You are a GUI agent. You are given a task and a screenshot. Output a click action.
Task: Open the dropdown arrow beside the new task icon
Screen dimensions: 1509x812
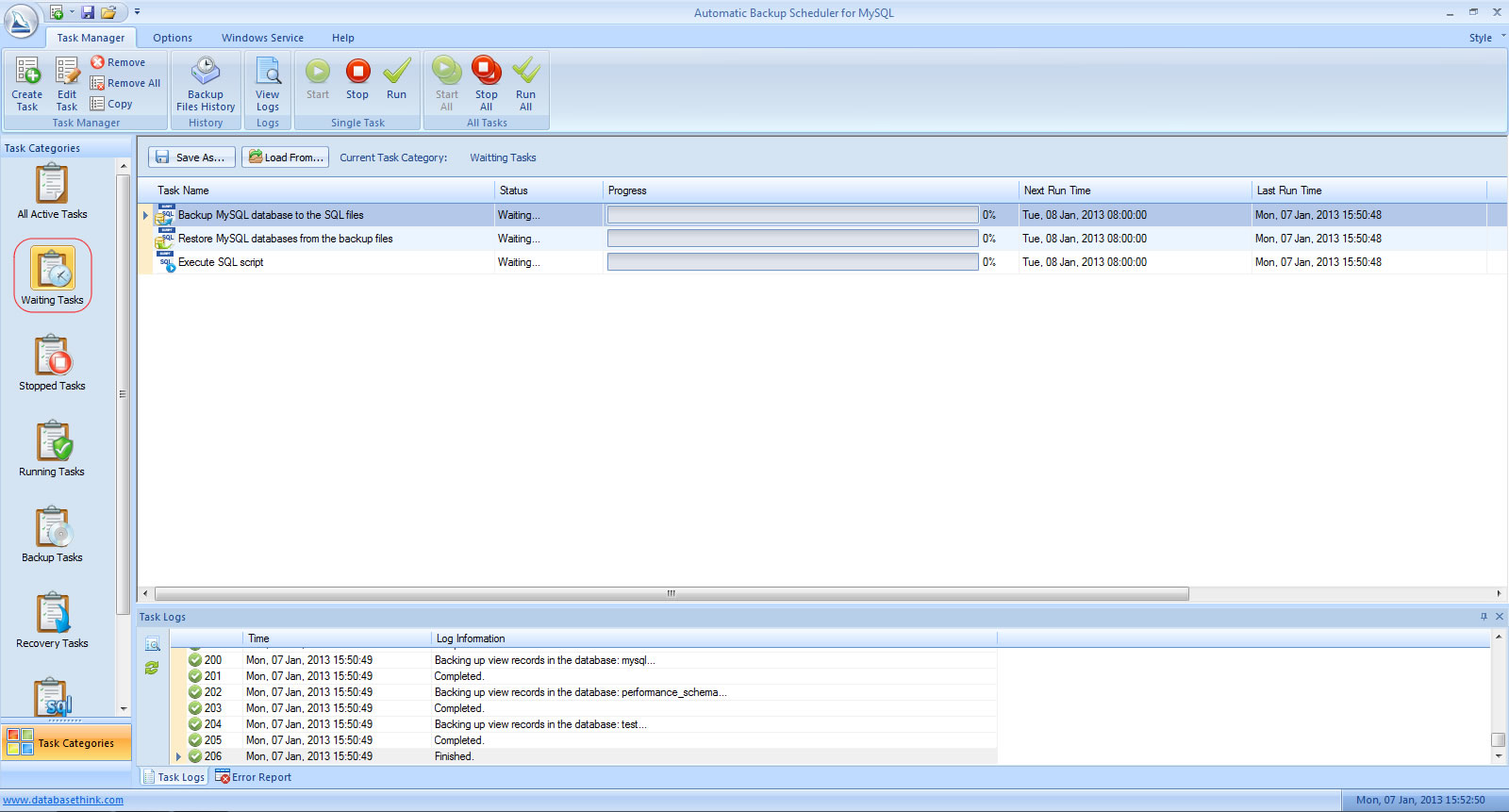point(72,12)
